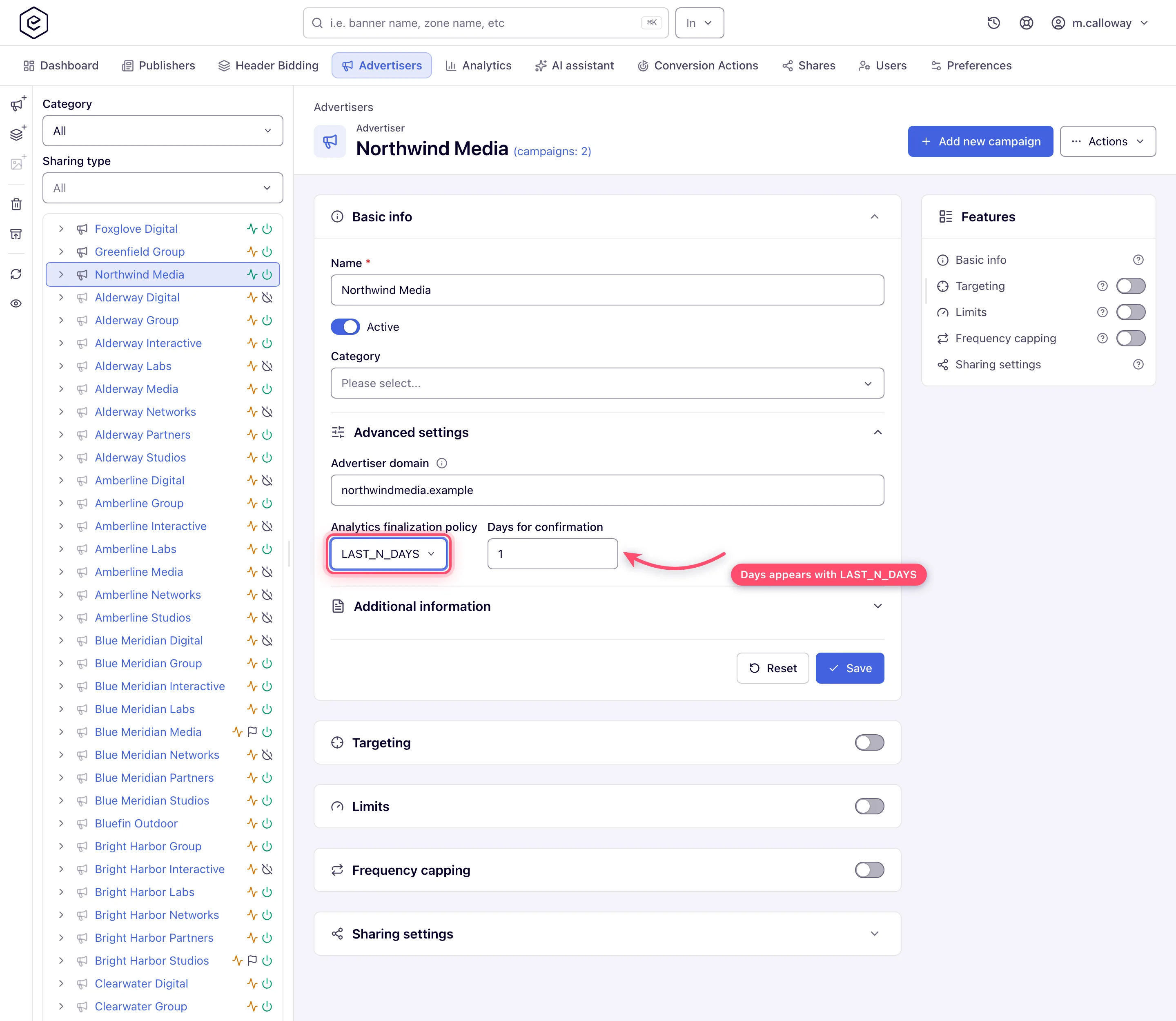1176x1021 pixels.
Task: Open the AI assistant tab
Action: 575,65
